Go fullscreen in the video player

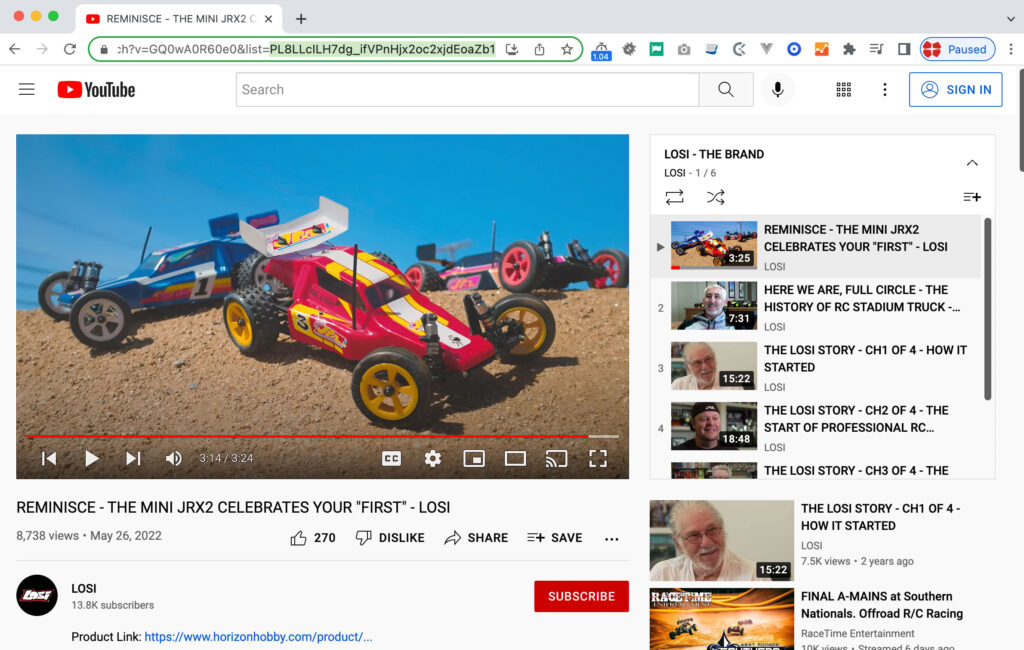(598, 459)
